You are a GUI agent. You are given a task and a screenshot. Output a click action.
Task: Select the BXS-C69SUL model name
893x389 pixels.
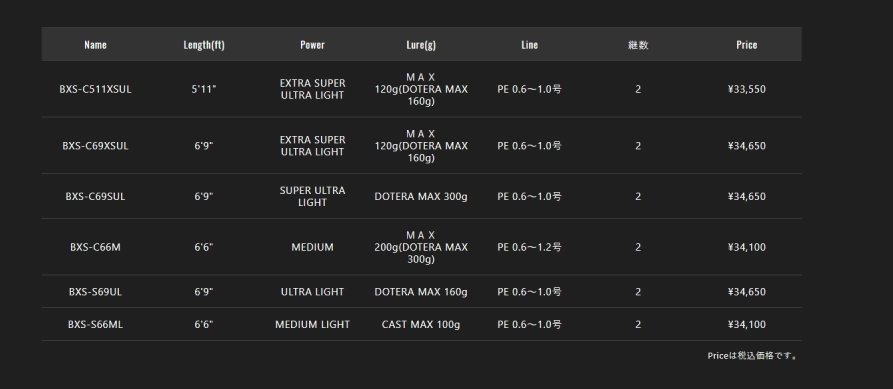(95, 196)
